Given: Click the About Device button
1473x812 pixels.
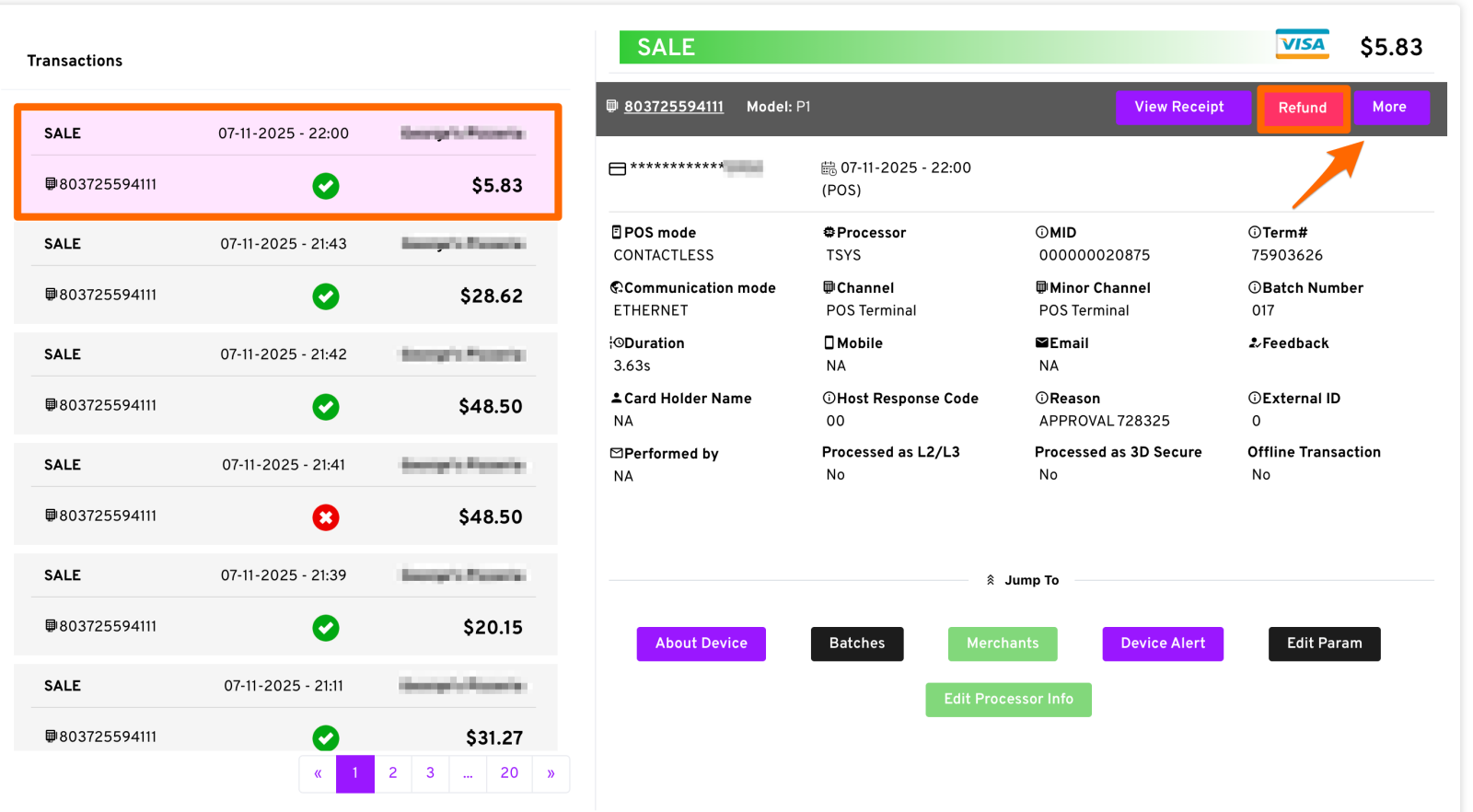Looking at the screenshot, I should tap(702, 644).
